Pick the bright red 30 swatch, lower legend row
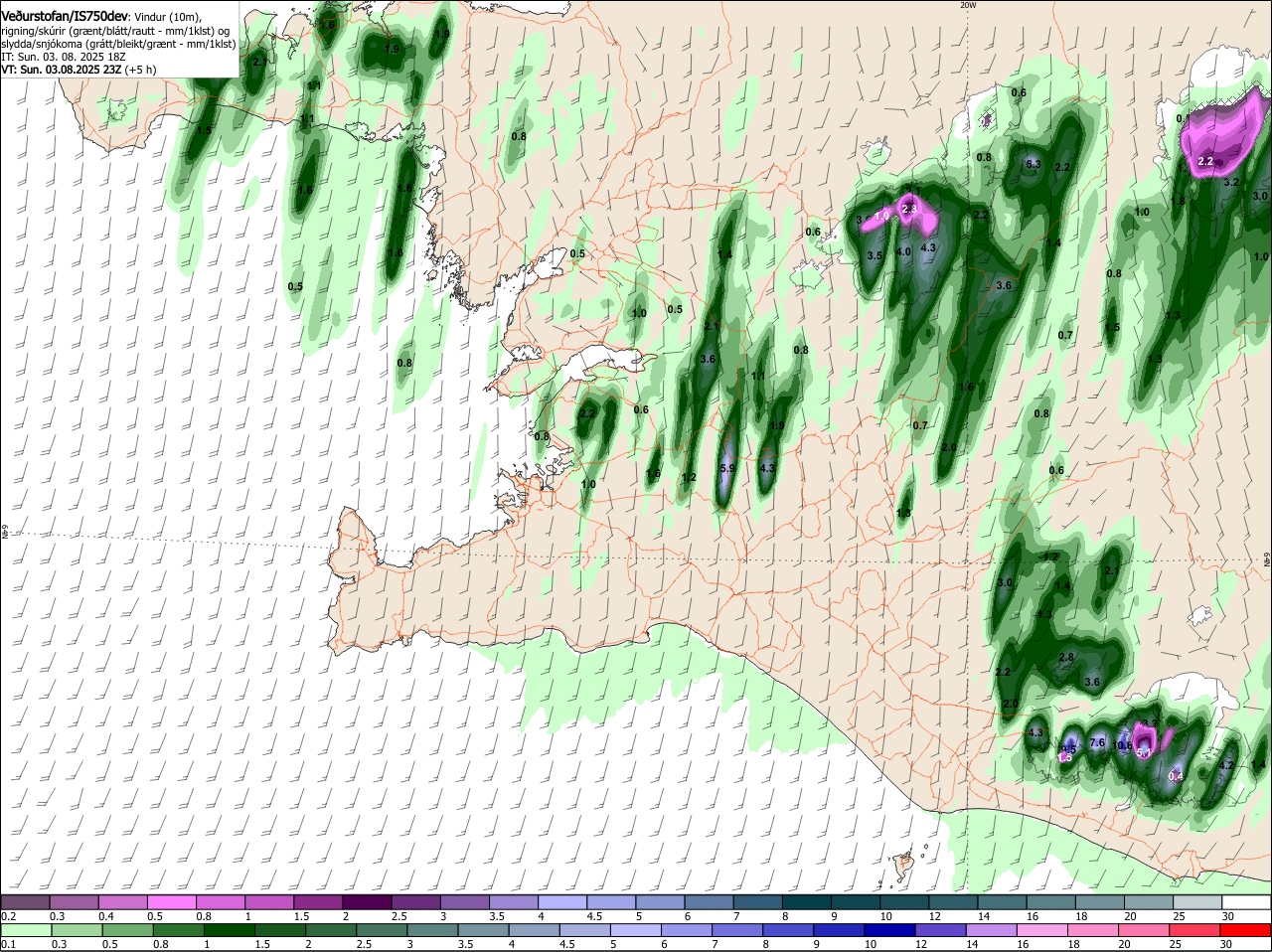The width and height of the screenshot is (1272, 952). (1246, 930)
